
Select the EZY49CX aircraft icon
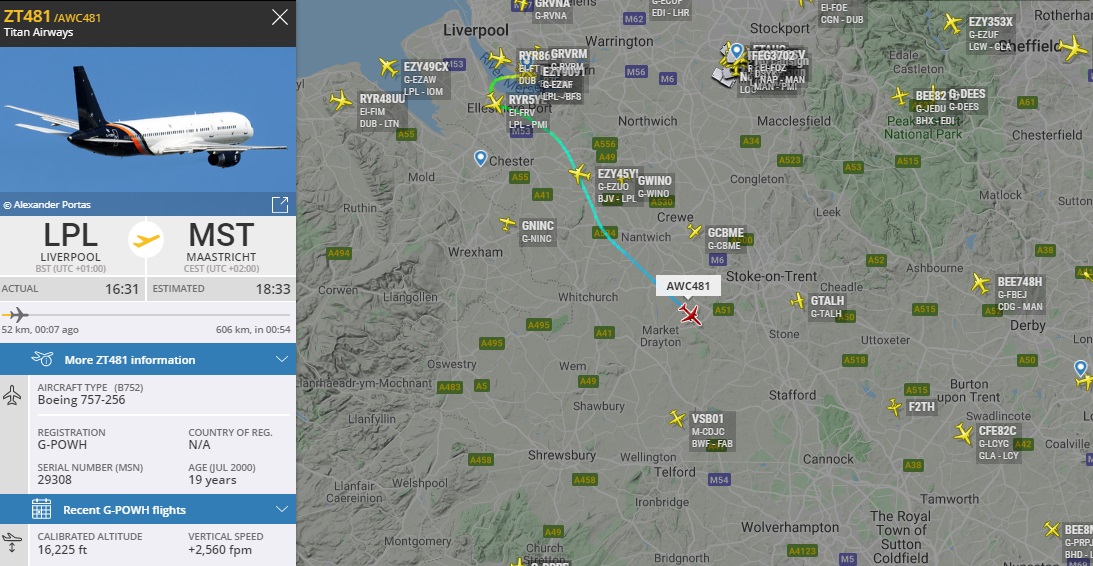388,67
